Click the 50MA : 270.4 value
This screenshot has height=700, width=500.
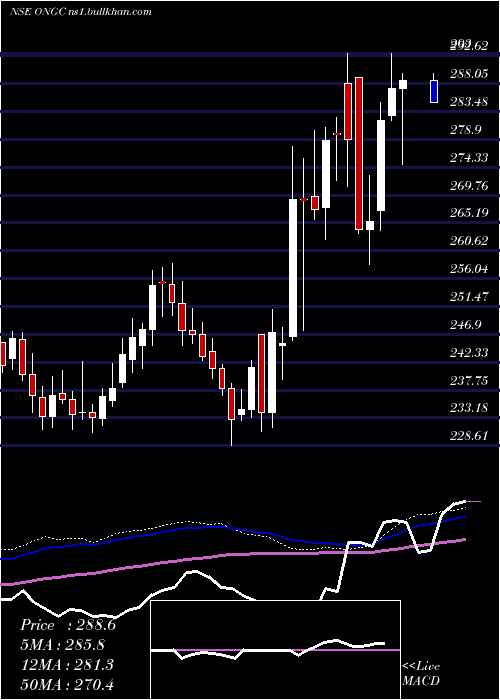(67, 684)
